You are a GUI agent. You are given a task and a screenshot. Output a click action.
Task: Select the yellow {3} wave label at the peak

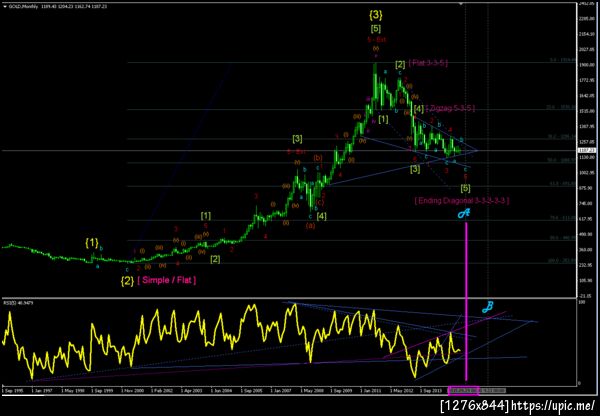coord(376,15)
